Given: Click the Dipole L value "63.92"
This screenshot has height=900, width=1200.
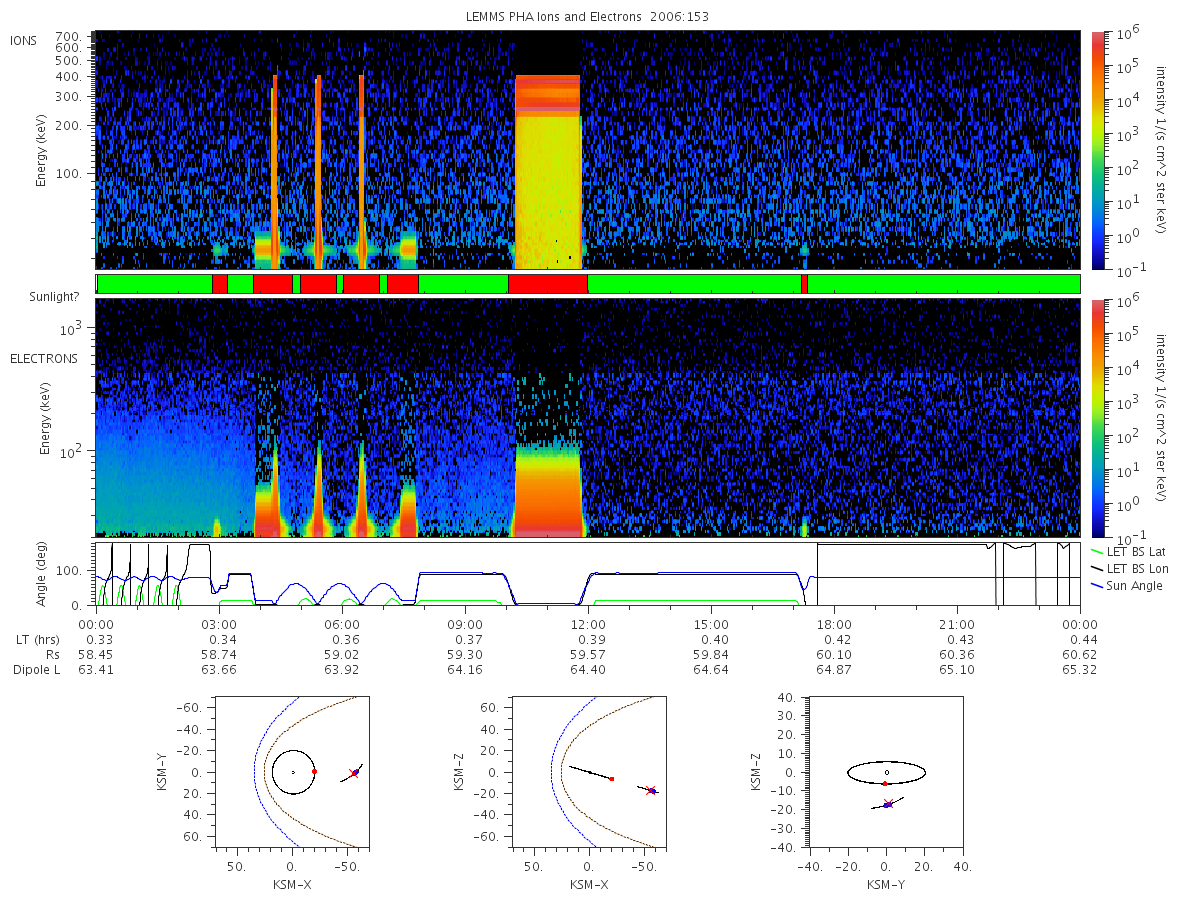Looking at the screenshot, I should pyautogui.click(x=342, y=669).
